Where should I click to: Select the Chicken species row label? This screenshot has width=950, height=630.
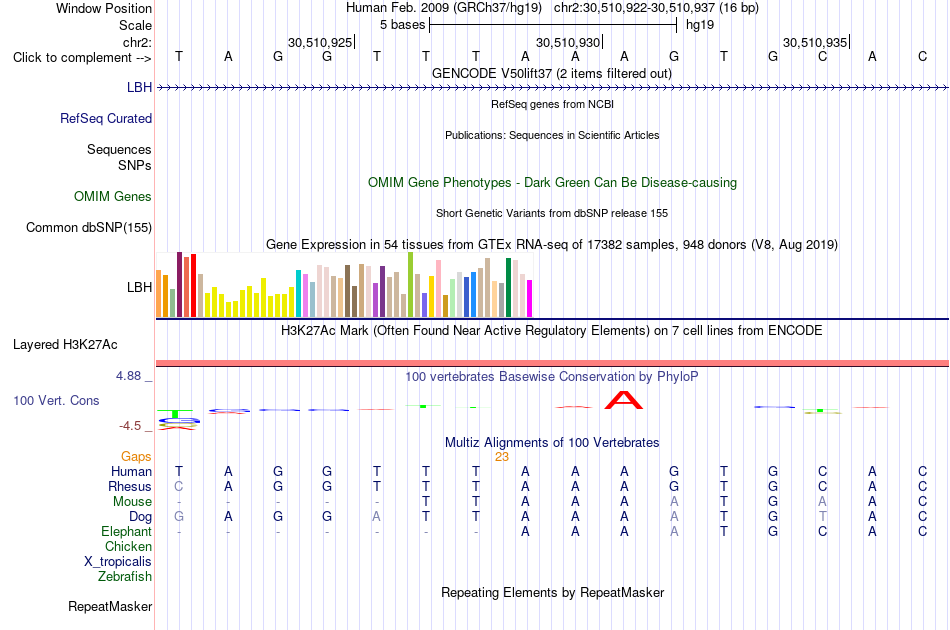[x=128, y=546]
